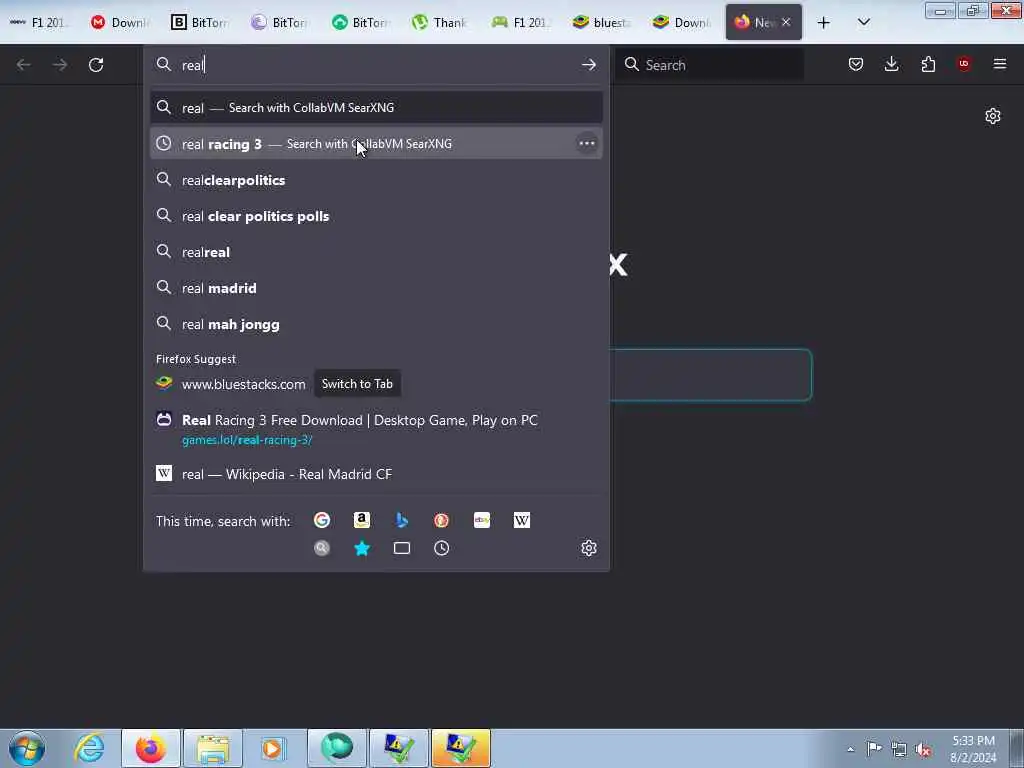This screenshot has height=768, width=1024.
Task: Switch to the first F1 201 tab
Action: [x=40, y=22]
